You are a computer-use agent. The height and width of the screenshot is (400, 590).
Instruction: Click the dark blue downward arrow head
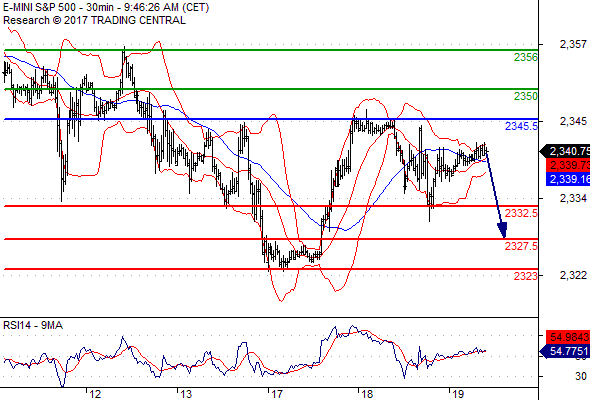pyautogui.click(x=502, y=230)
